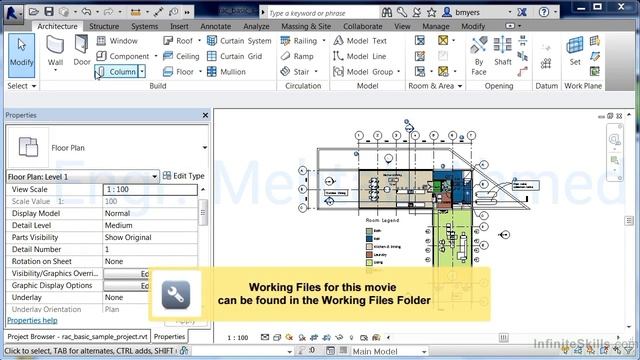This screenshot has width=640, height=360.
Task: Open the Systems ribbon tab
Action: click(x=144, y=26)
